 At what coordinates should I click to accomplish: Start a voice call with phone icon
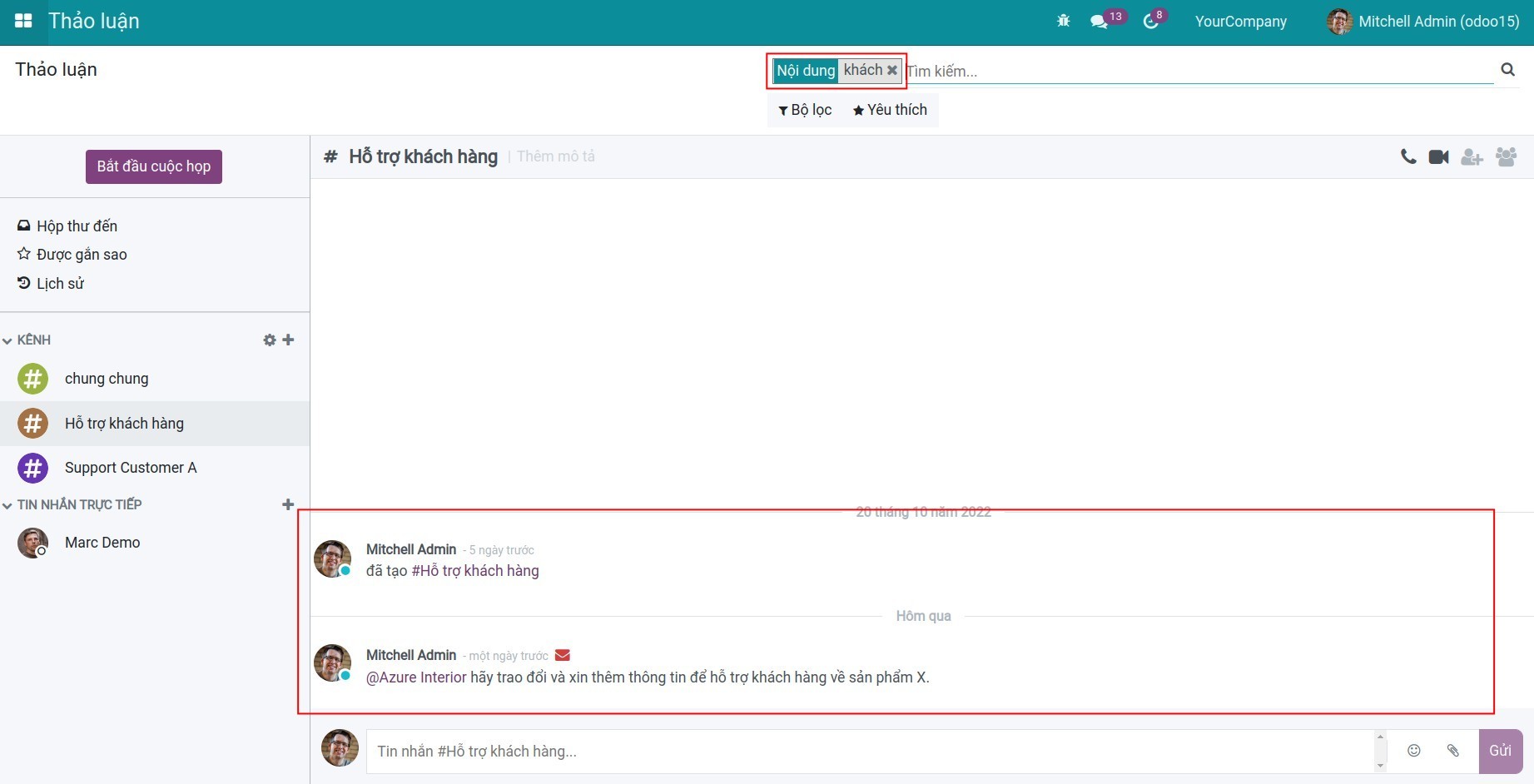1407,156
